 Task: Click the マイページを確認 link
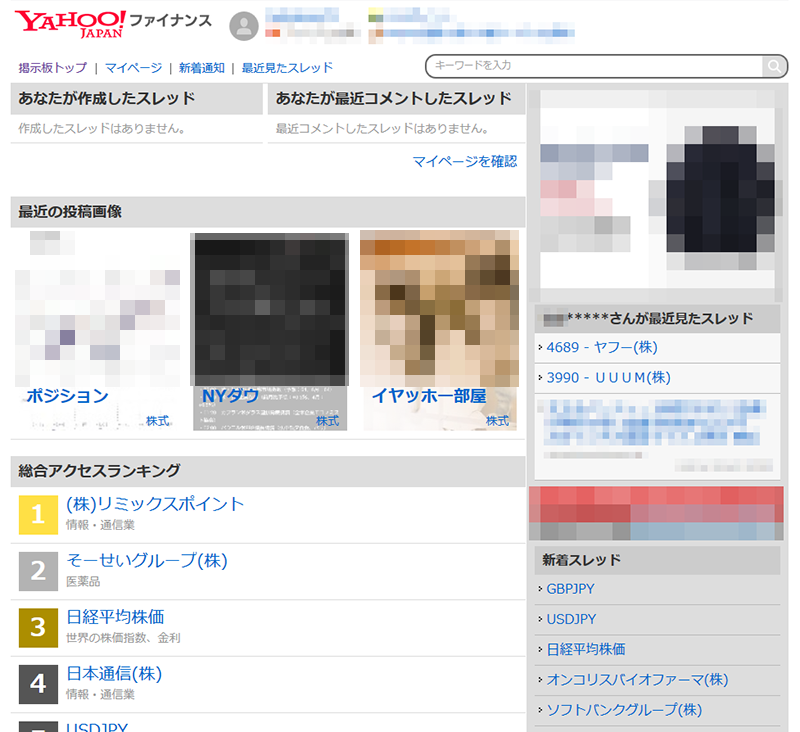(465, 162)
